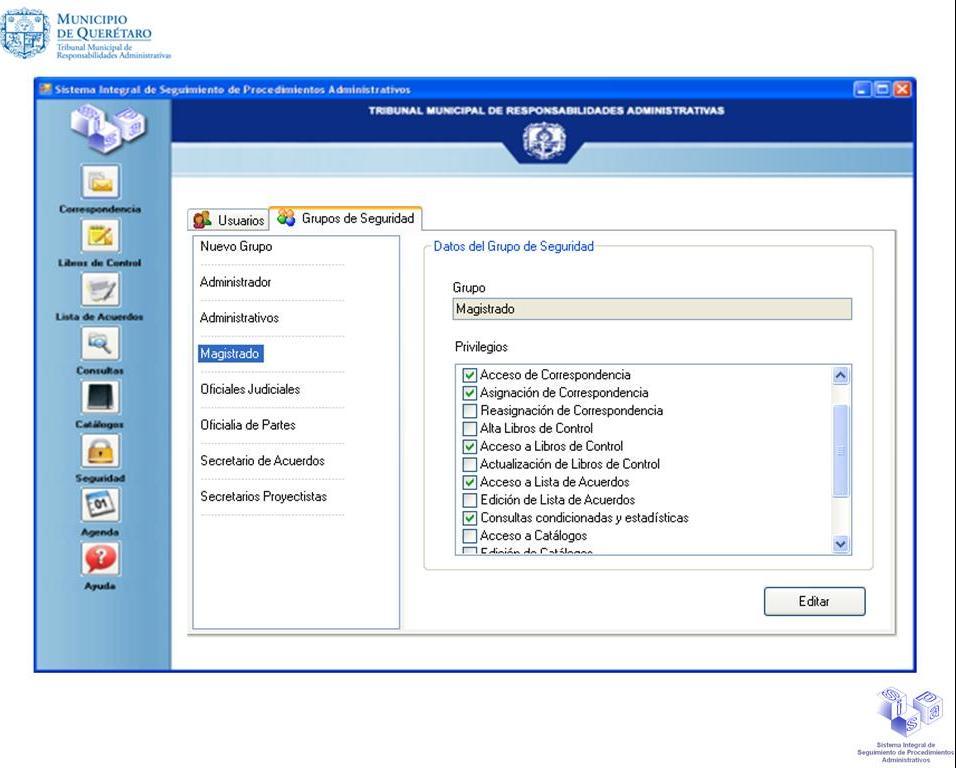Maximize the application window
Viewport: 956px width, 768px height.
[x=882, y=90]
